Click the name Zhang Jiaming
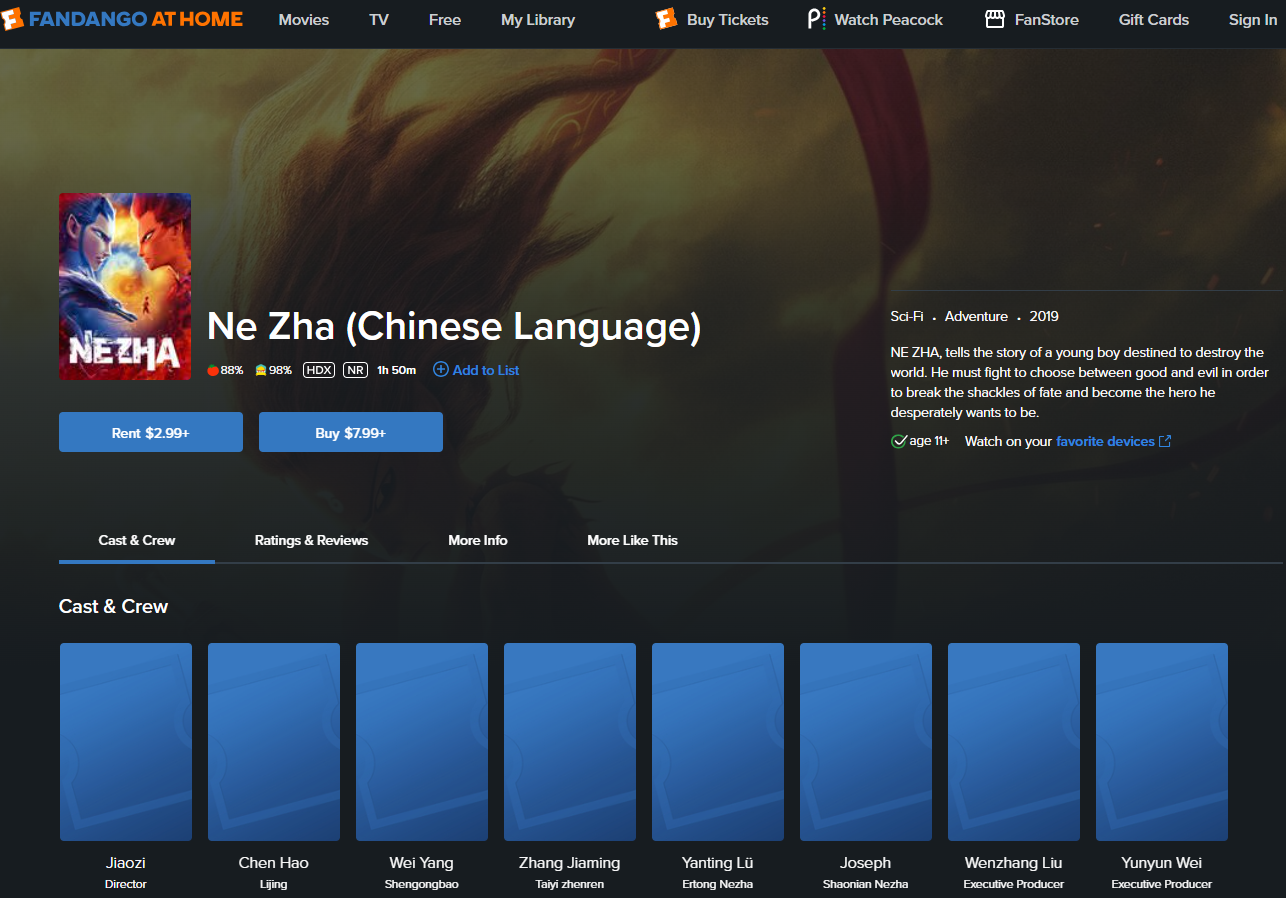The image size is (1286, 898). pyautogui.click(x=570, y=862)
